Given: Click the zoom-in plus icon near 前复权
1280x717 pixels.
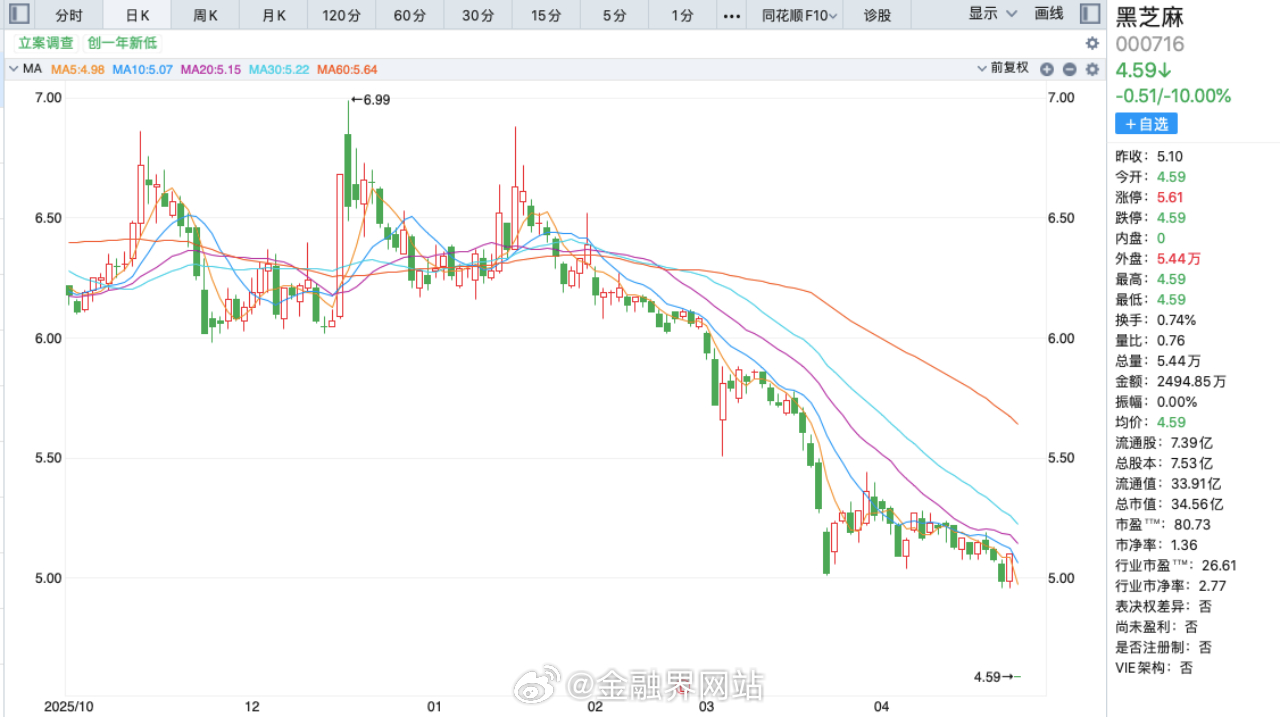Looking at the screenshot, I should click(x=1047, y=68).
